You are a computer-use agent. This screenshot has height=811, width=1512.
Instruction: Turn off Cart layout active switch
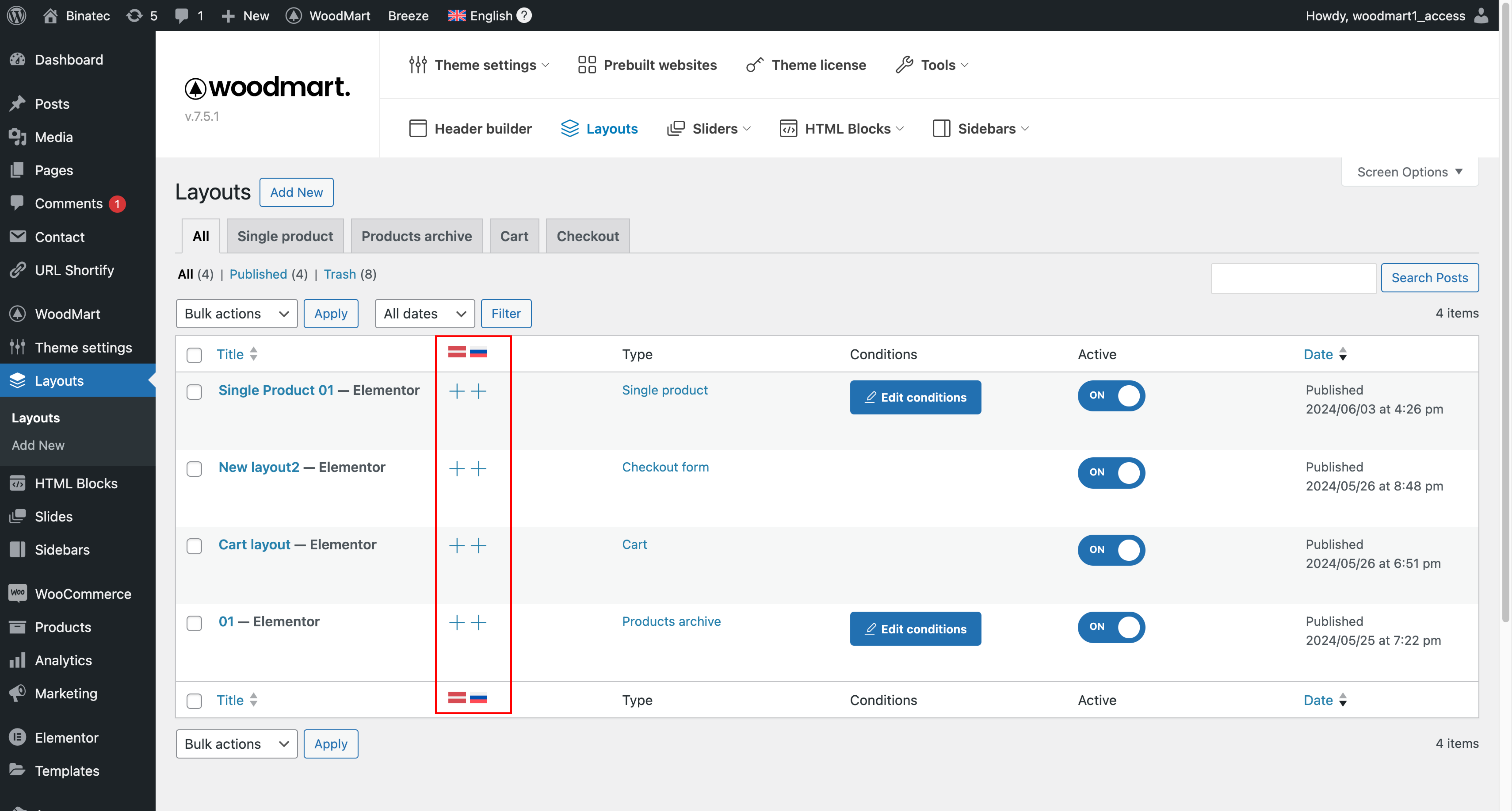[x=1111, y=550]
